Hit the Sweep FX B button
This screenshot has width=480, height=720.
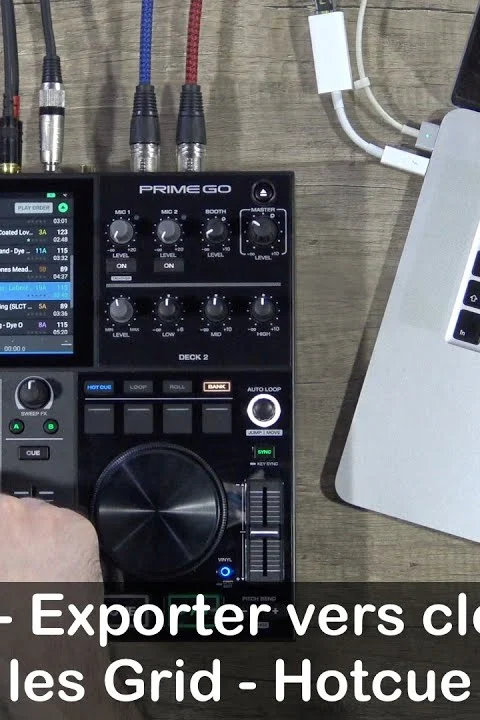(51, 427)
